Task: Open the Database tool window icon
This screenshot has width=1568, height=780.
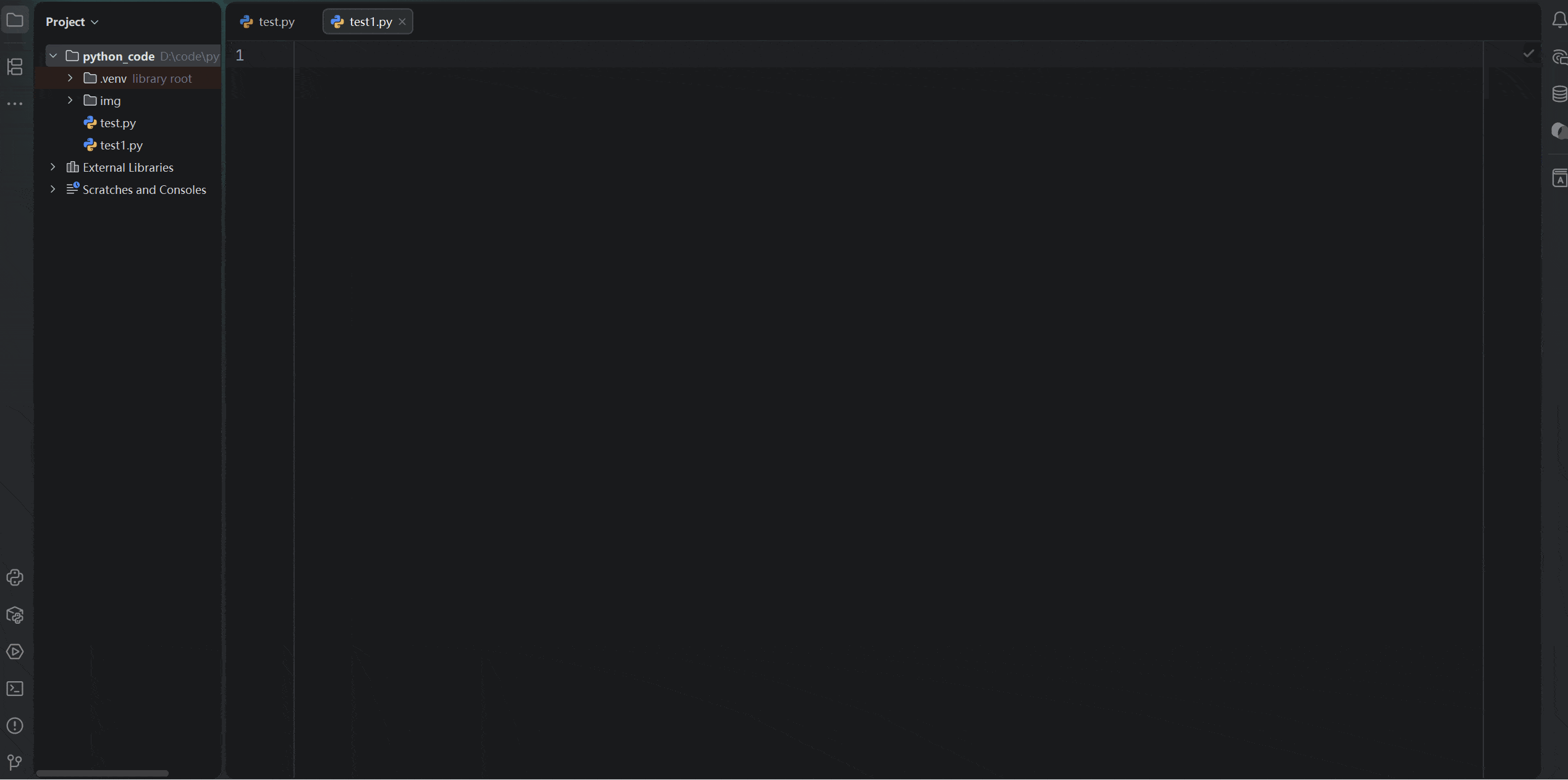Action: click(1559, 94)
